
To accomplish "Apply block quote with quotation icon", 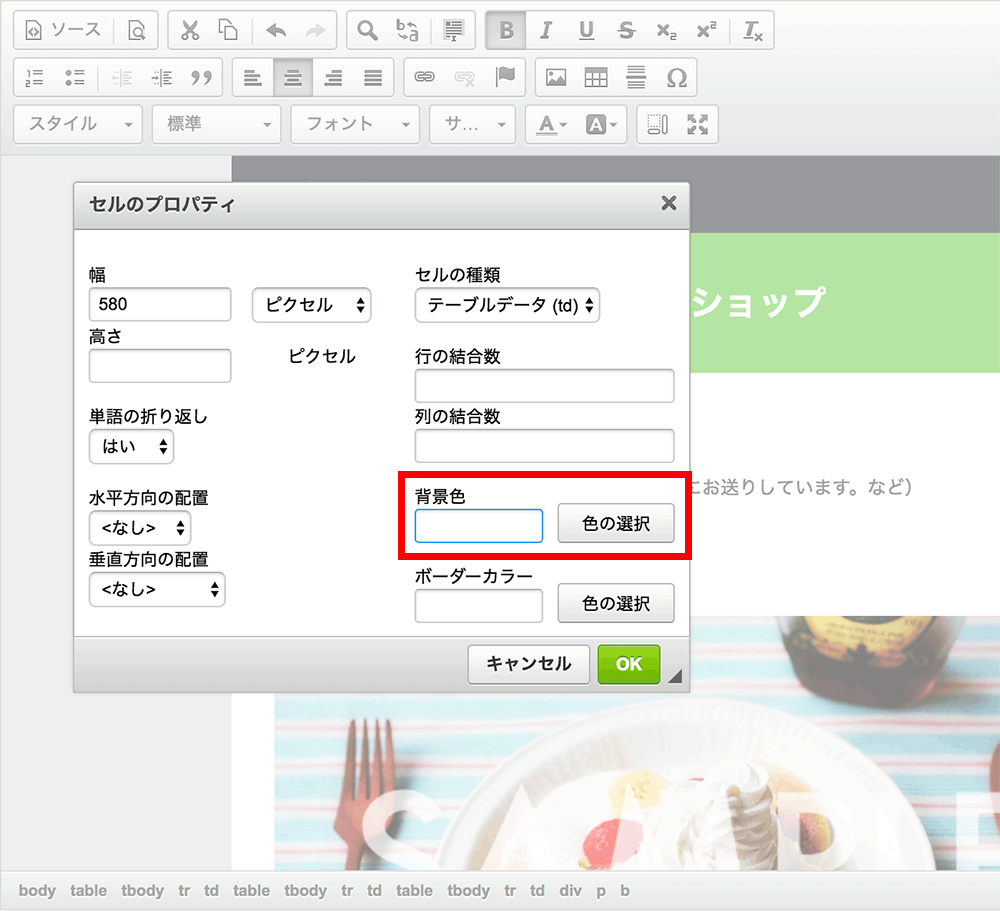I will 202,77.
